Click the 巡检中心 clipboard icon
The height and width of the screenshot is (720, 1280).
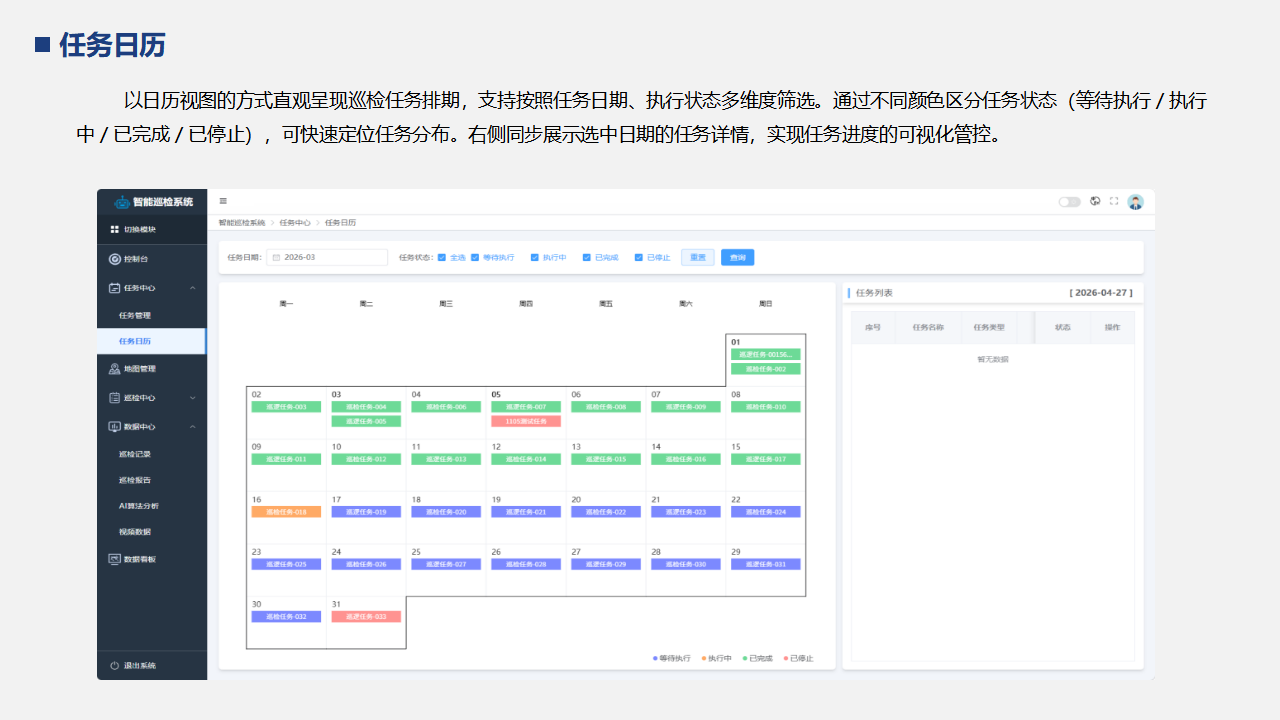click(115, 398)
